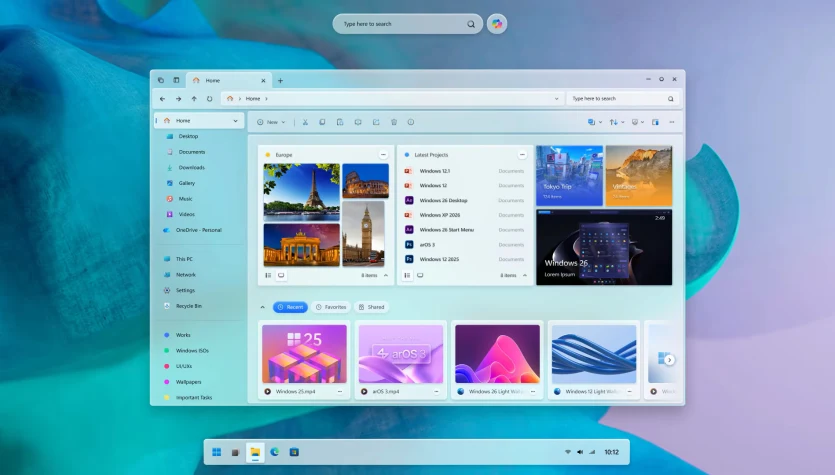
Task: Select the Shared tab
Action: tap(371, 307)
